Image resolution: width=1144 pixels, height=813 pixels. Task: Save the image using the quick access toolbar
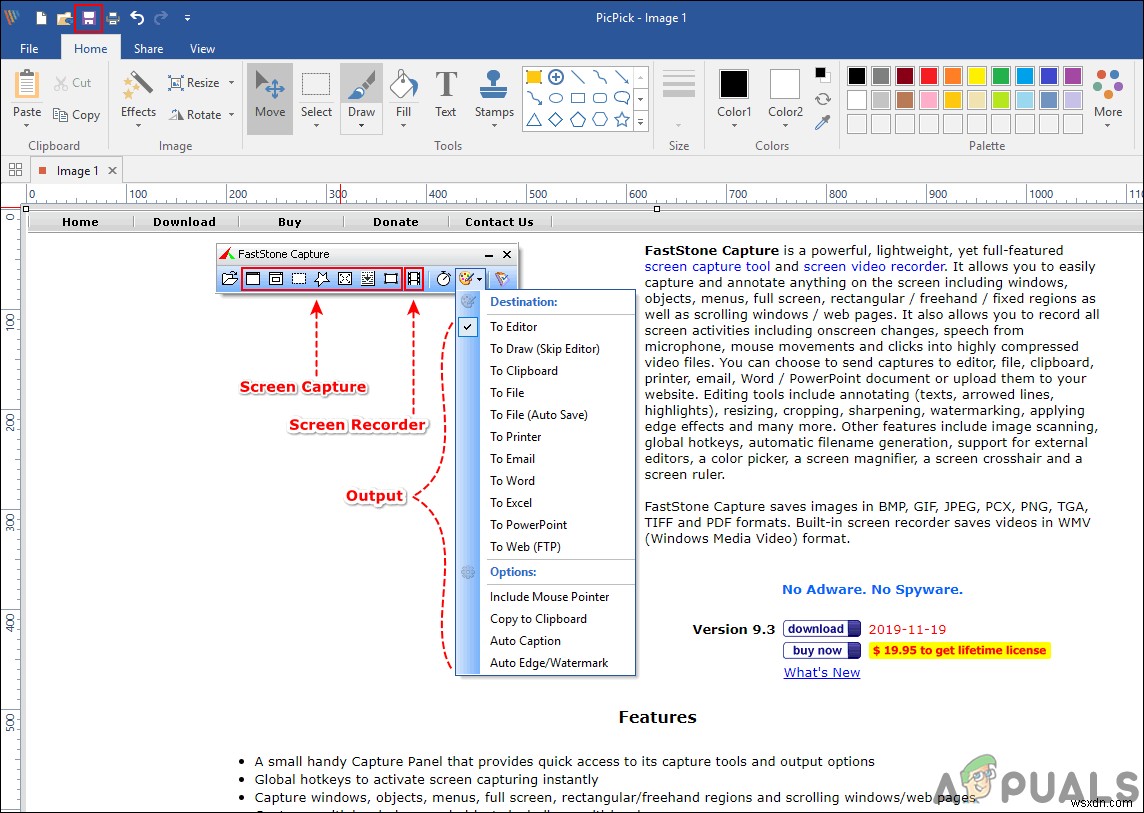(88, 17)
